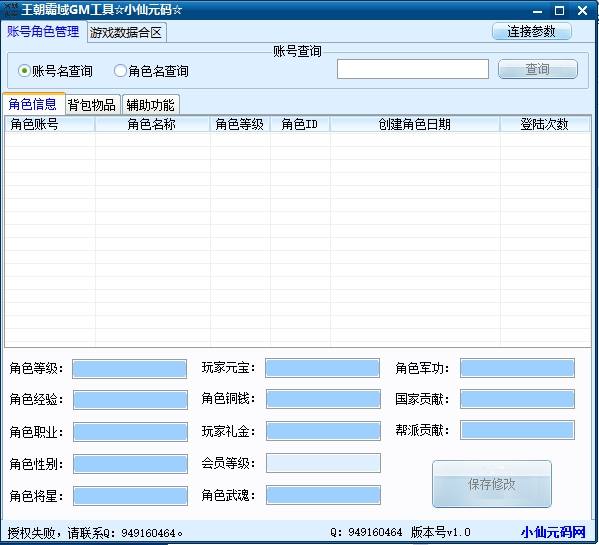Open the 账号角色管理 tab

(x=43, y=32)
